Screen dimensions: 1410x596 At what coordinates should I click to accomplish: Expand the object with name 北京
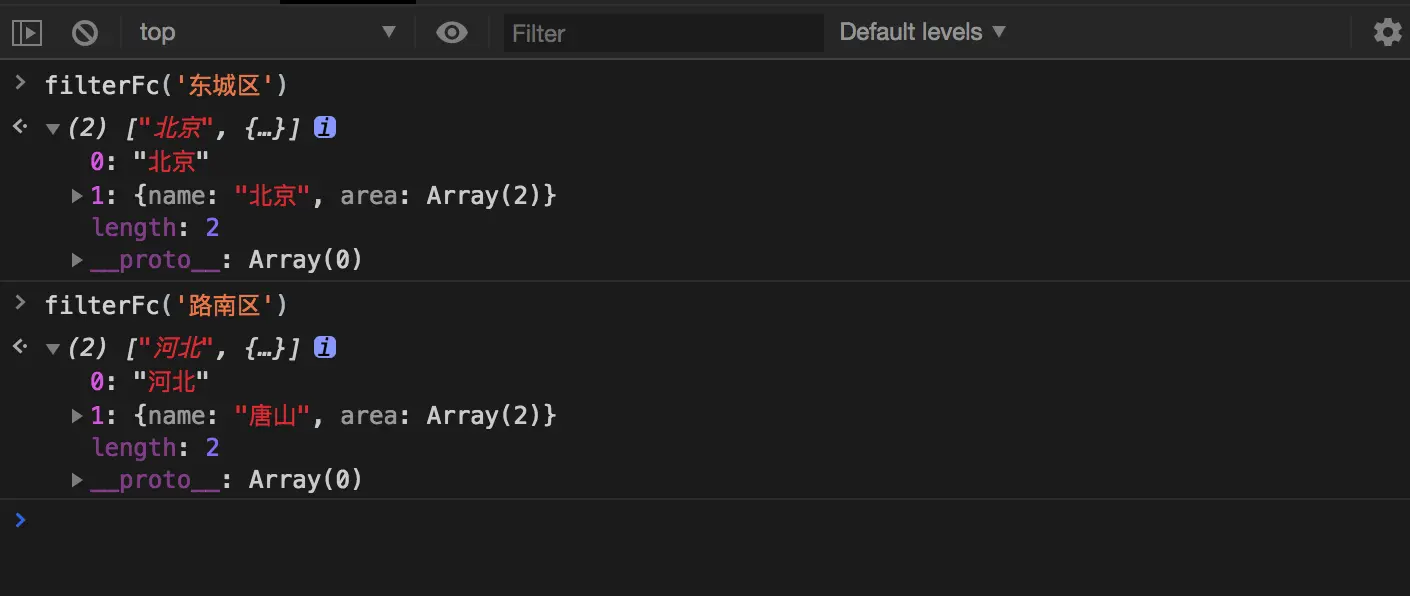pos(78,195)
